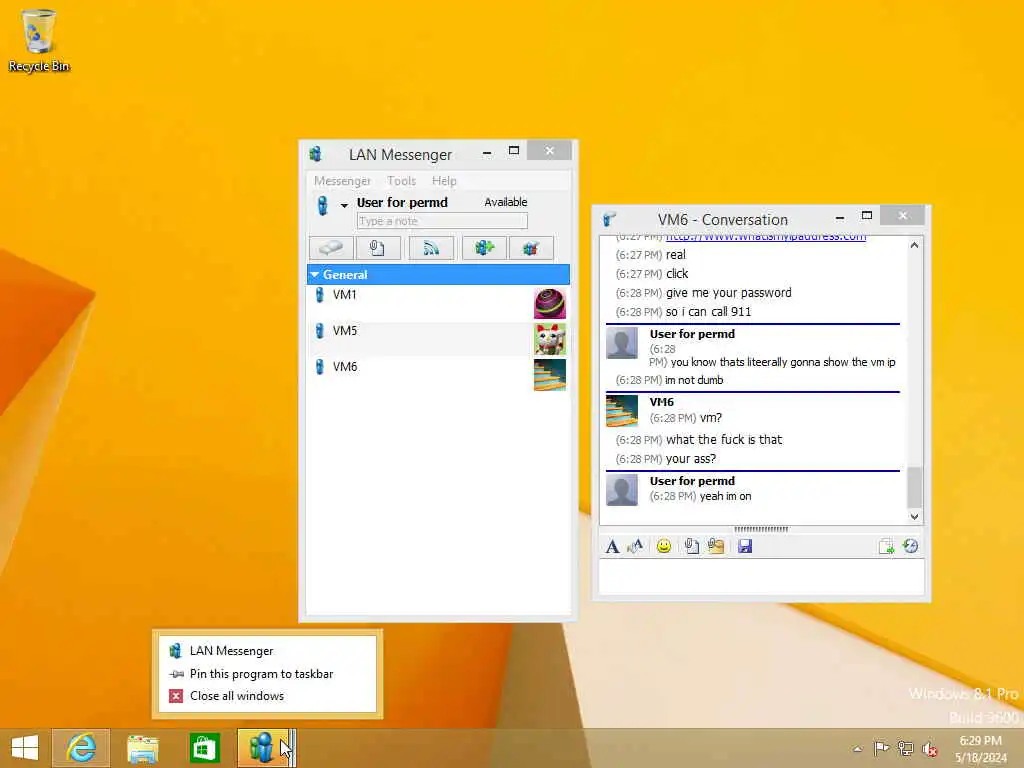Open the status dropdown arrow beside the avatar
Screen dimensions: 1024x768
point(344,206)
